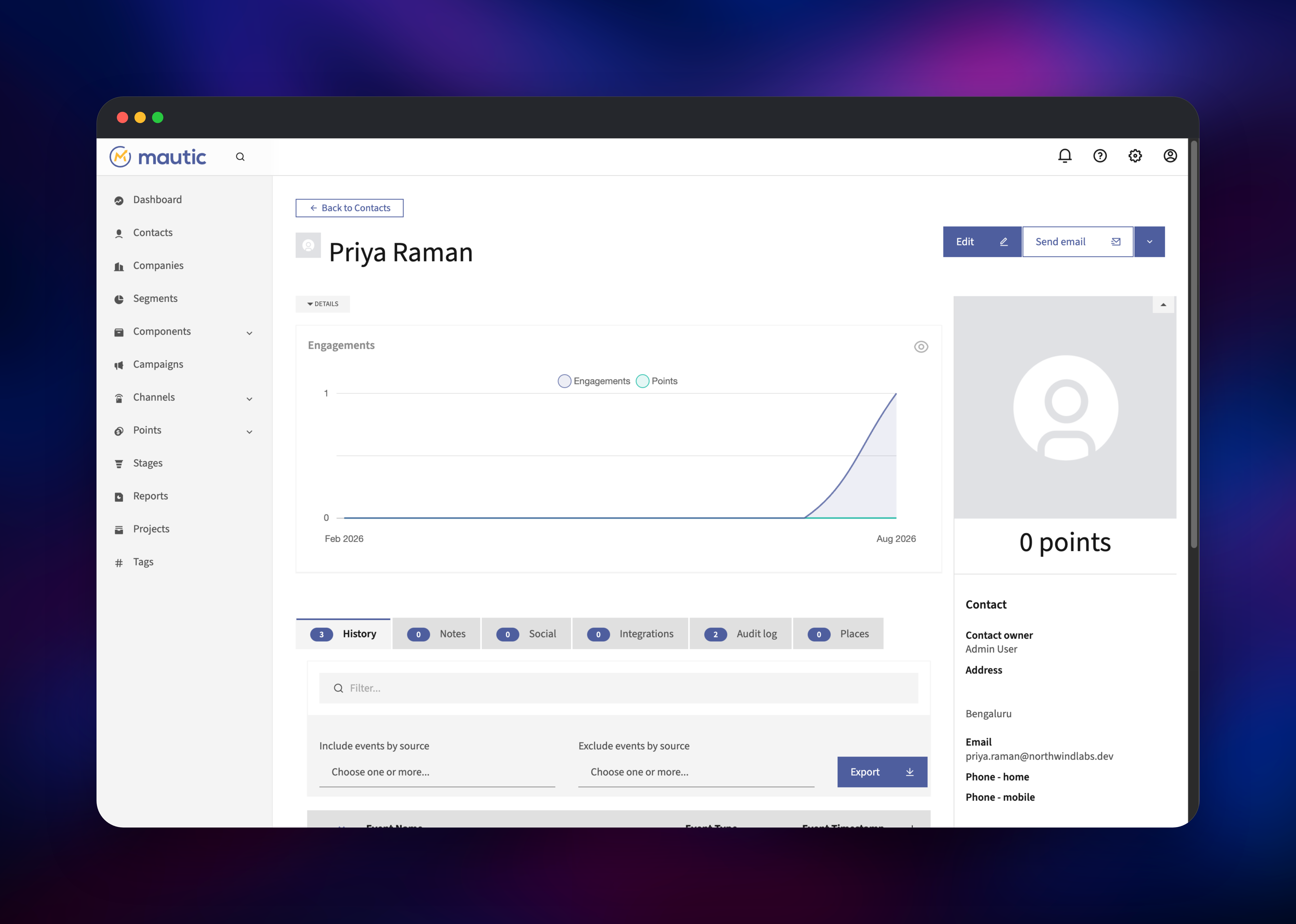Click the Companies building icon
The width and height of the screenshot is (1296, 924).
coord(119,266)
